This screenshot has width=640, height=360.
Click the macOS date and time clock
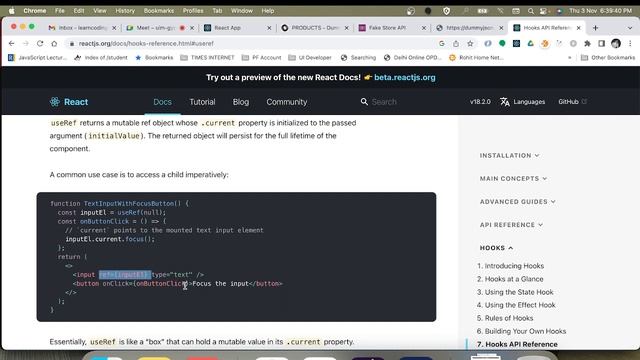click(600, 11)
